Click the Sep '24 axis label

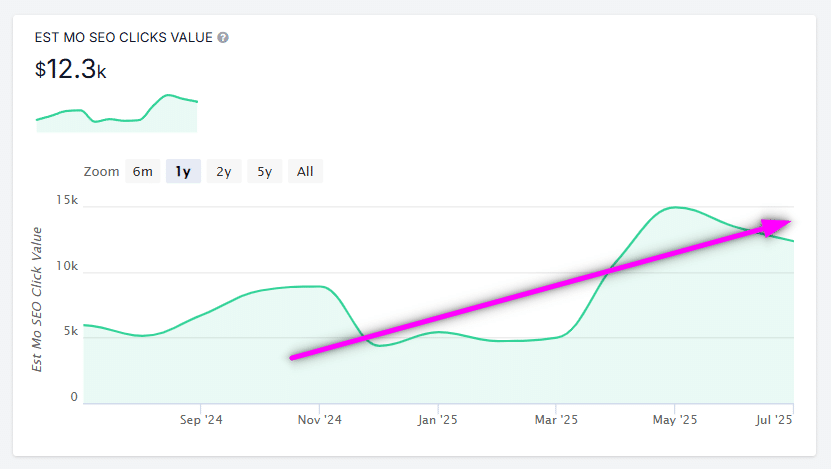pyautogui.click(x=201, y=420)
